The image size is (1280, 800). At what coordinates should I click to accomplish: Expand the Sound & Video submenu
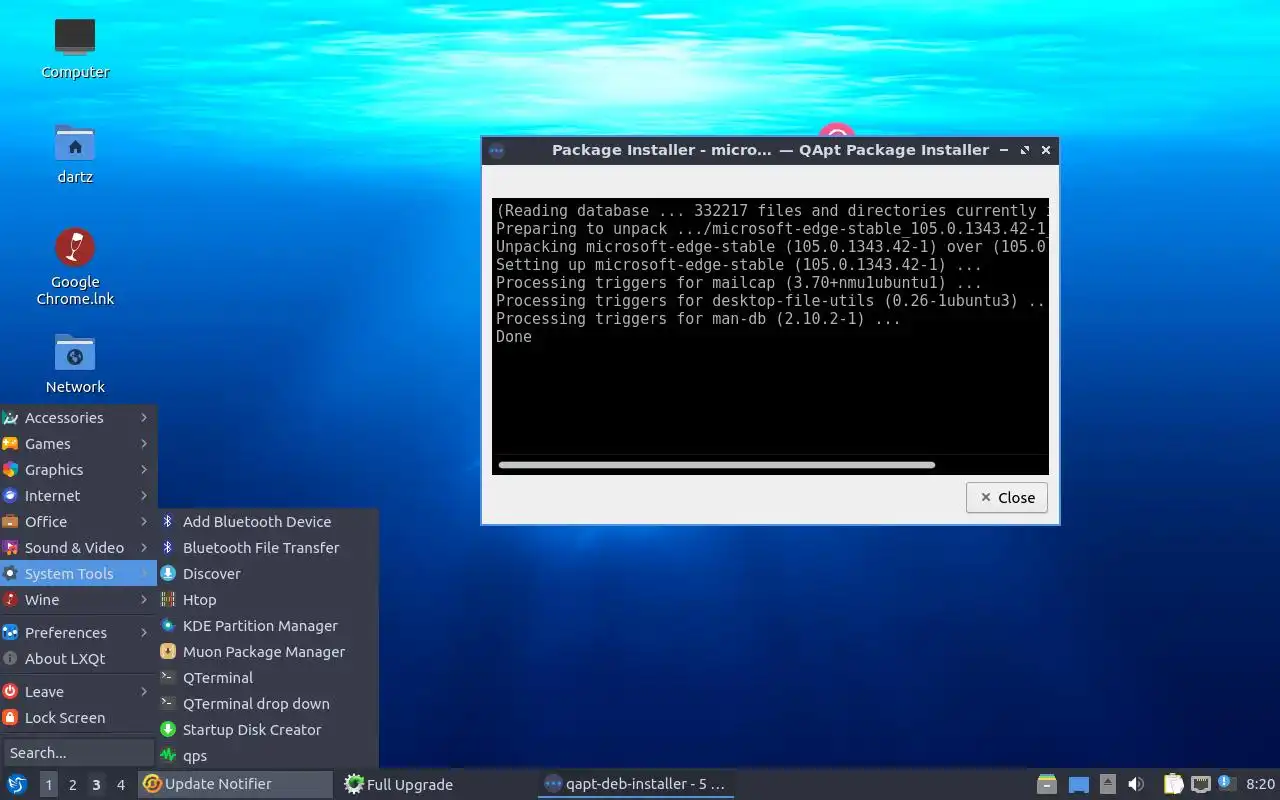tap(78, 547)
